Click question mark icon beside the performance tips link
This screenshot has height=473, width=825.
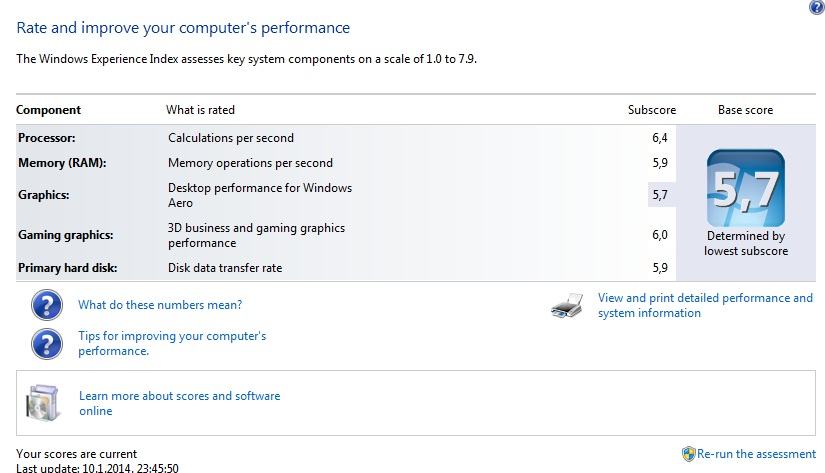tap(47, 343)
